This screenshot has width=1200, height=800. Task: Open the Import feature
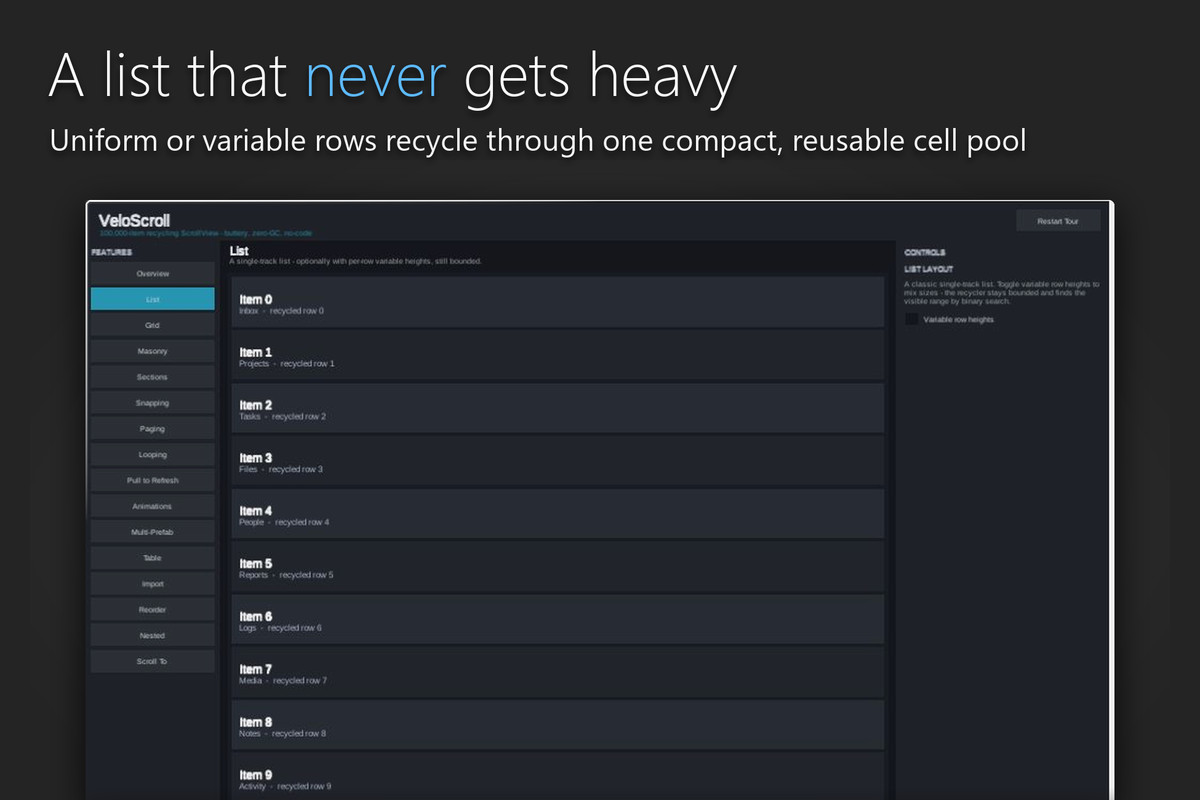click(x=153, y=584)
